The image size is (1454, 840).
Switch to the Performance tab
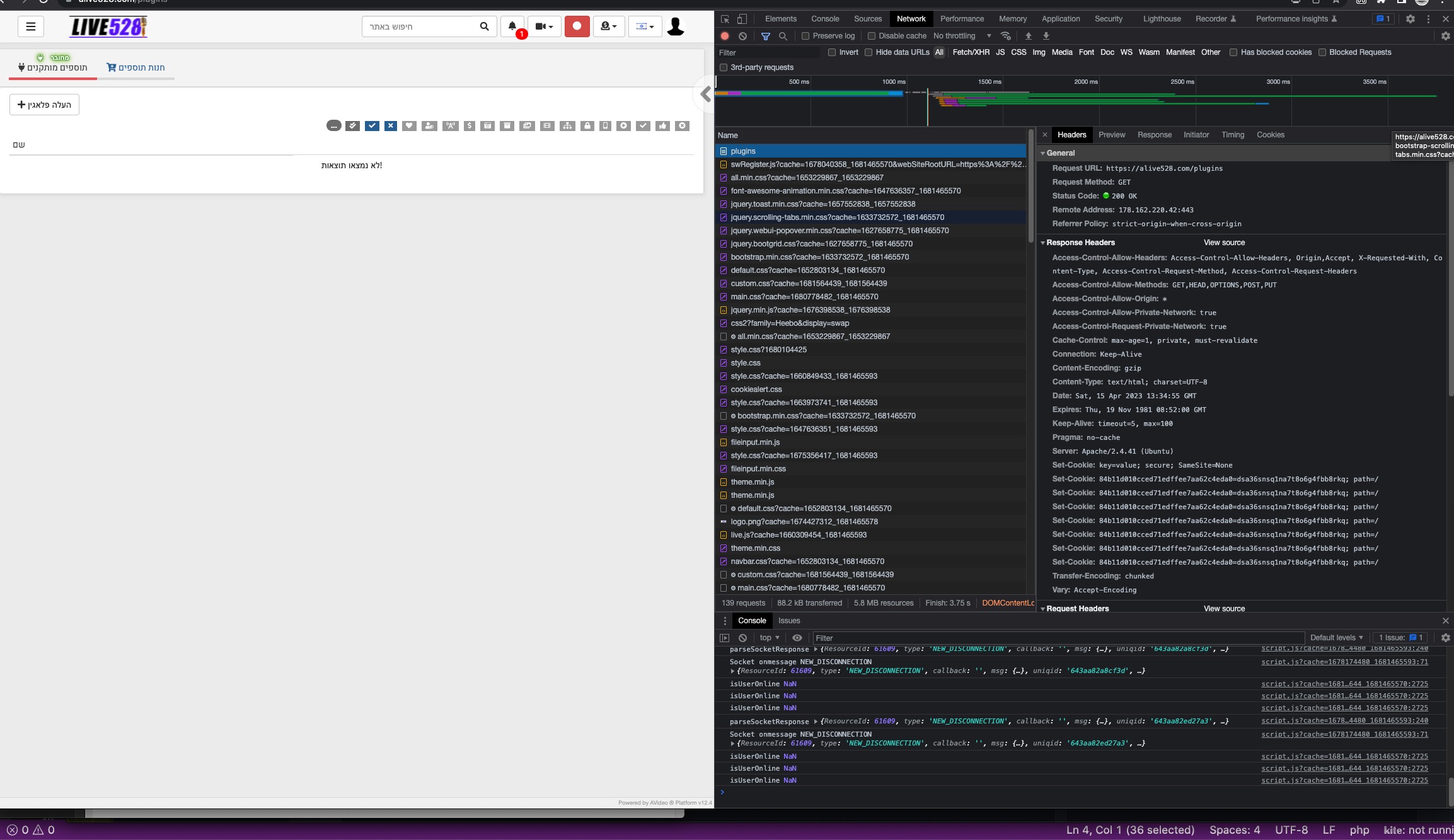(x=962, y=19)
